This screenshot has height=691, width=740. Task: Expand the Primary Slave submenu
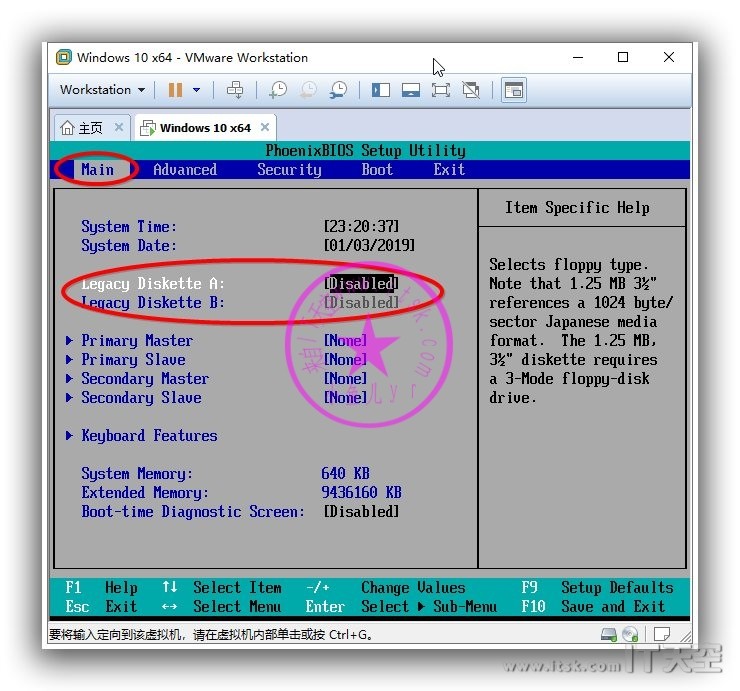pos(133,360)
